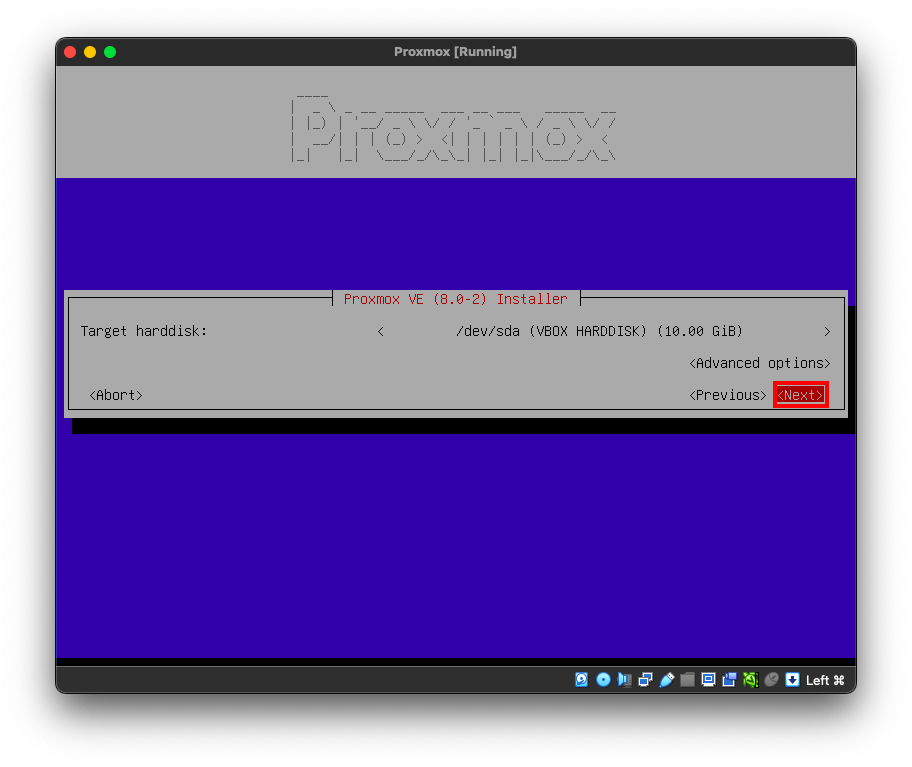
Task: Click the mouse integration status icon
Action: 771,680
